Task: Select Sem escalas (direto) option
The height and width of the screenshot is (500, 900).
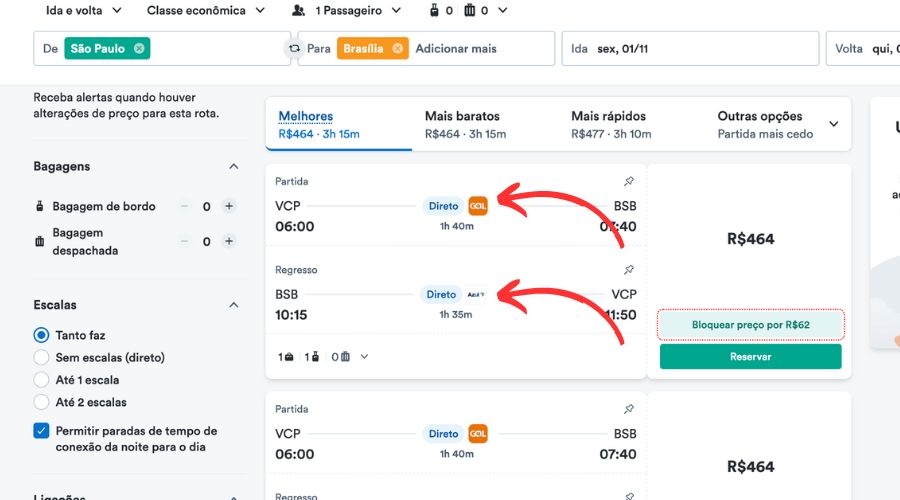Action: 41,358
